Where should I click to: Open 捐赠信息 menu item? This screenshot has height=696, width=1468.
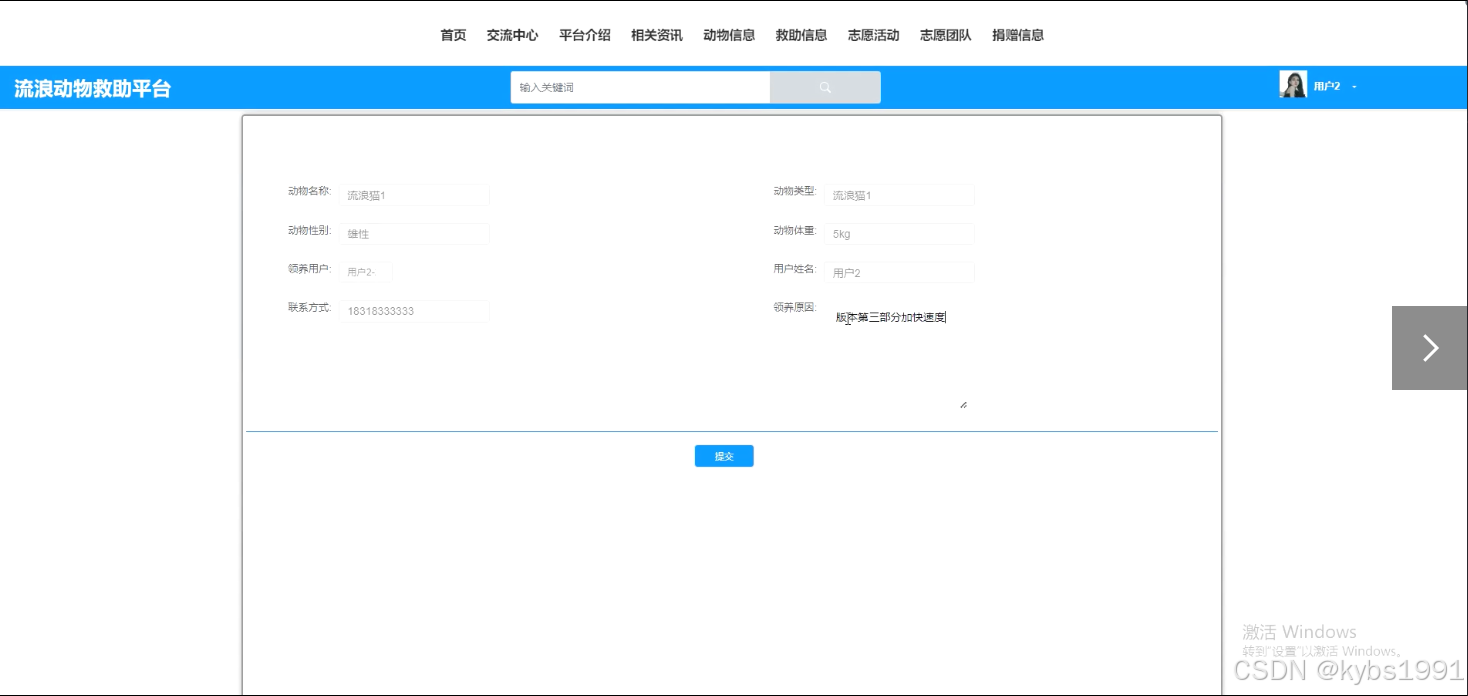coord(1018,35)
